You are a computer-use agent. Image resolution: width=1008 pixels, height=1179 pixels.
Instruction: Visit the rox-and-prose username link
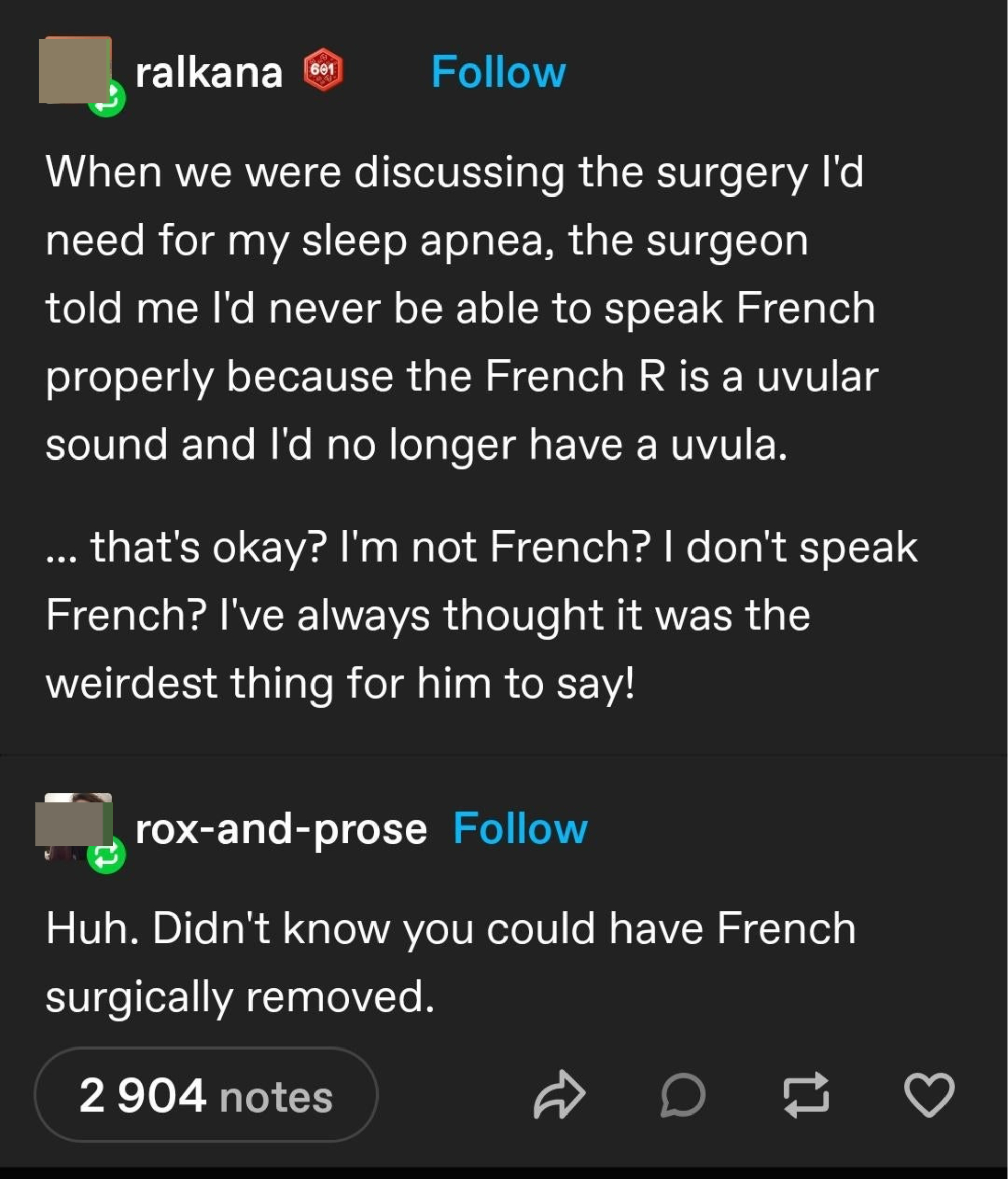(281, 830)
